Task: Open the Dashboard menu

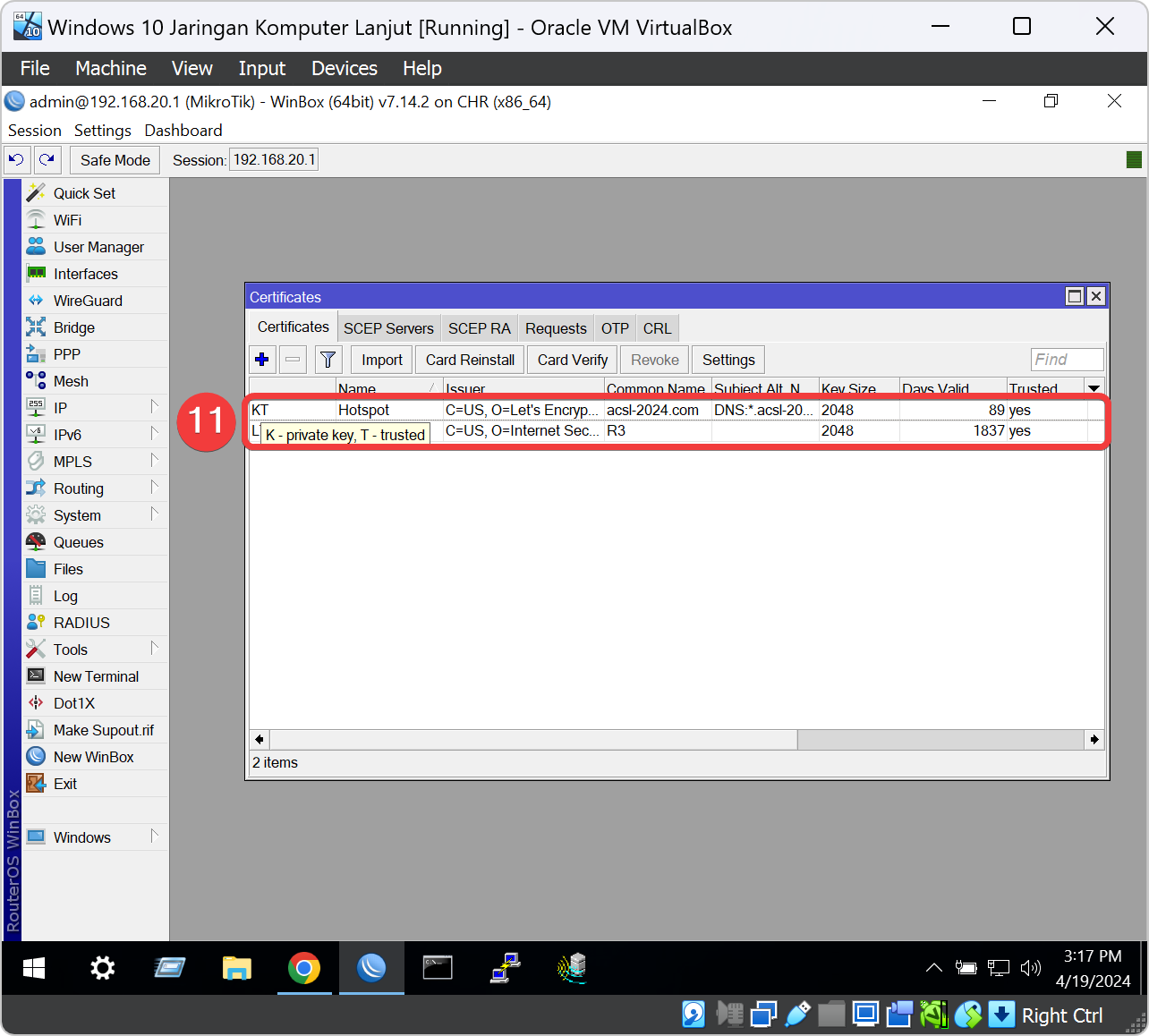Action: pyautogui.click(x=183, y=131)
